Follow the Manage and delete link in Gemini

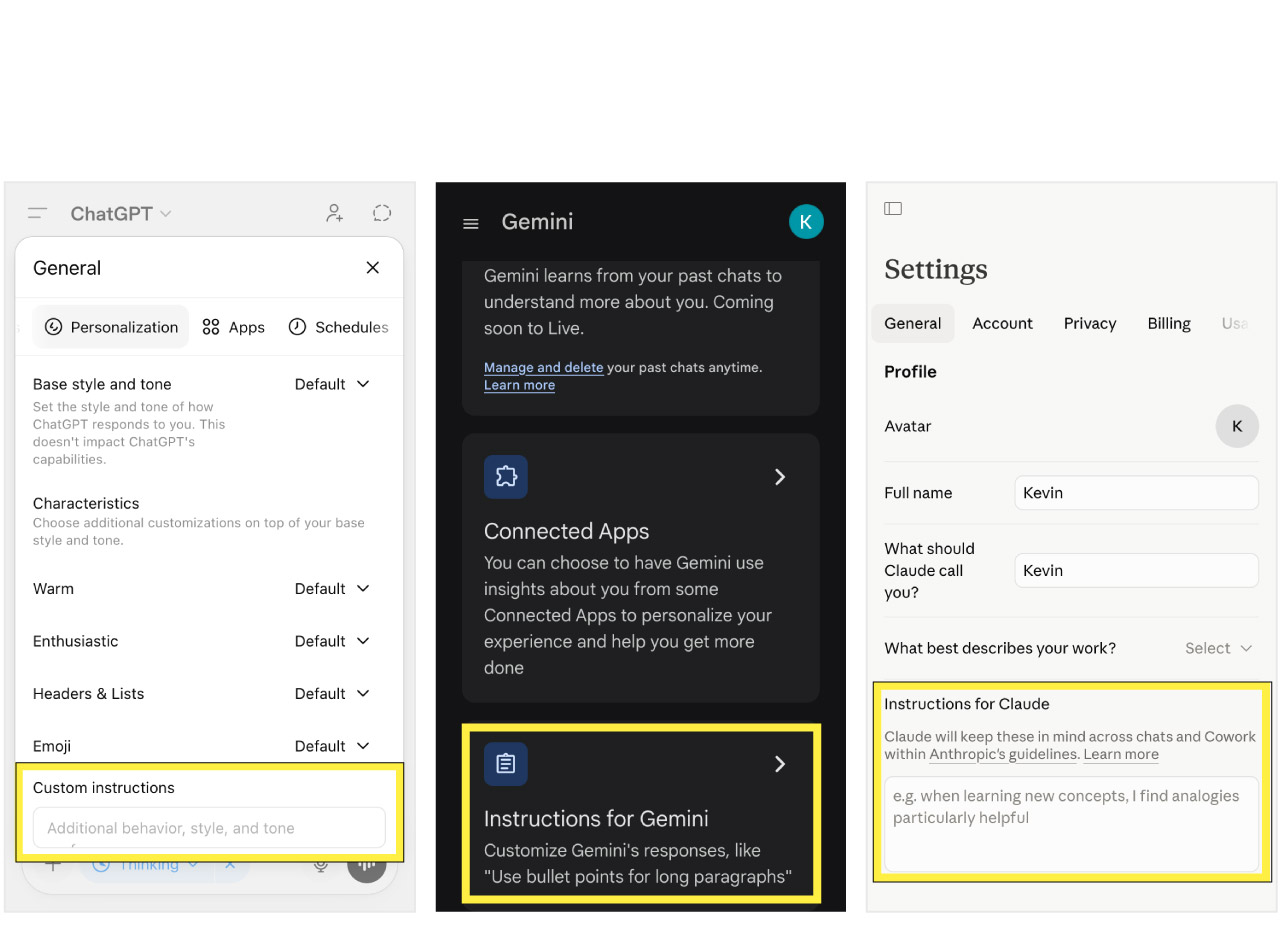click(543, 368)
